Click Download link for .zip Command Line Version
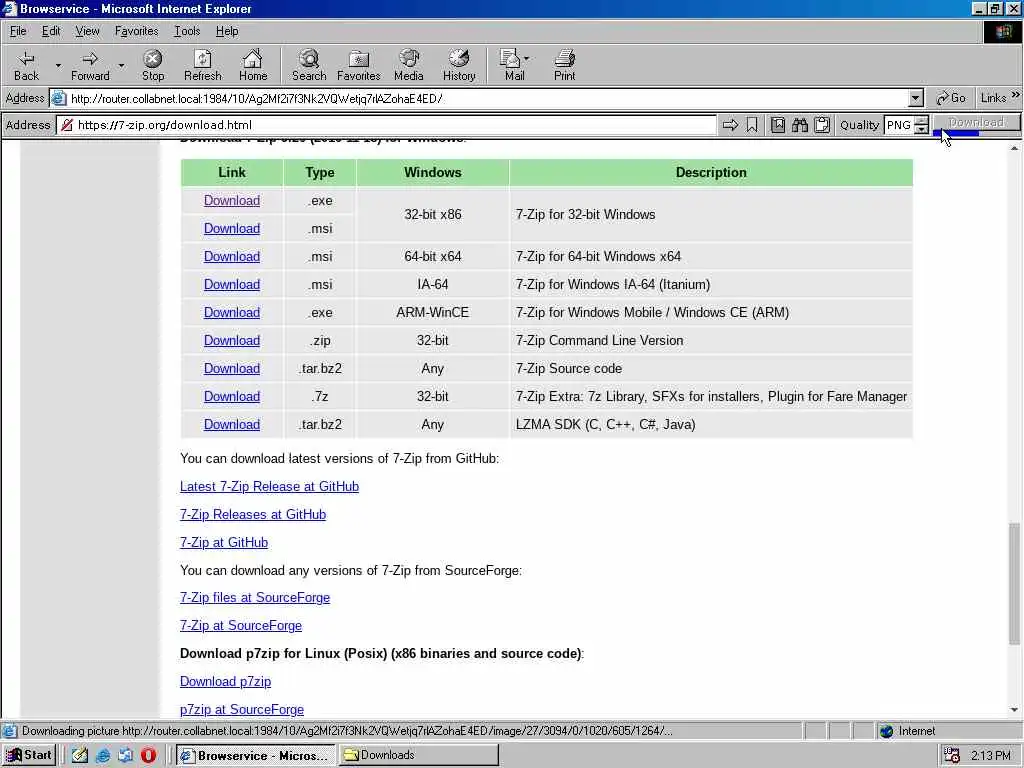 232,341
